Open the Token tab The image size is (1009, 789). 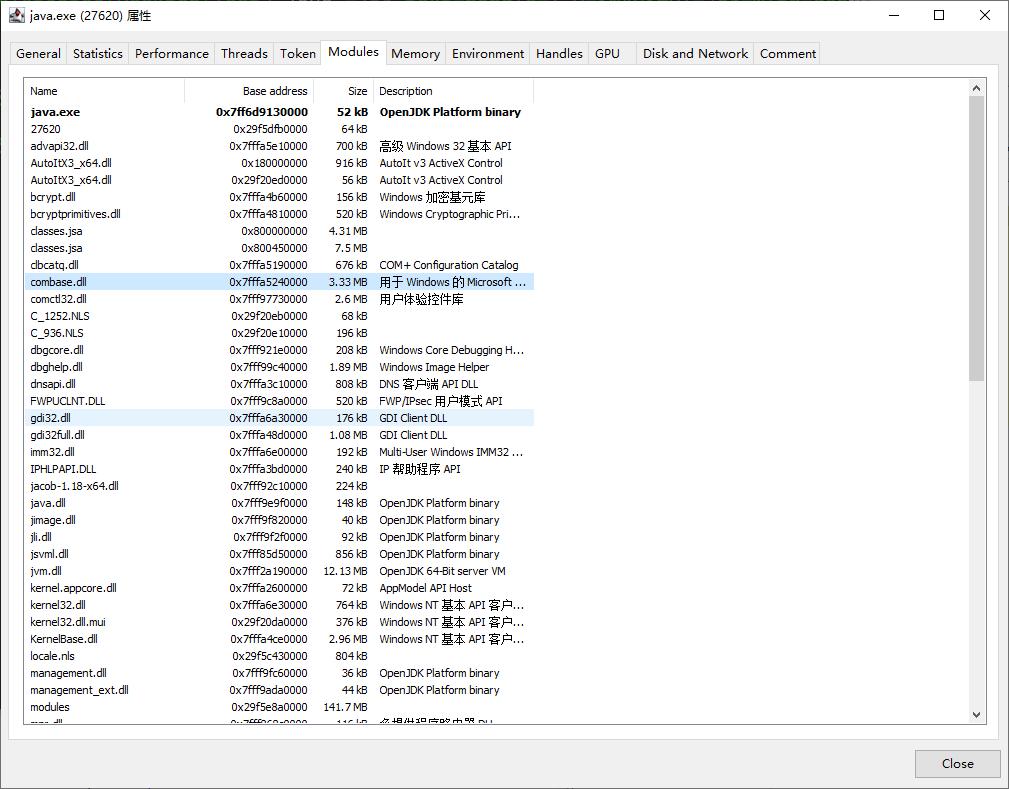298,53
